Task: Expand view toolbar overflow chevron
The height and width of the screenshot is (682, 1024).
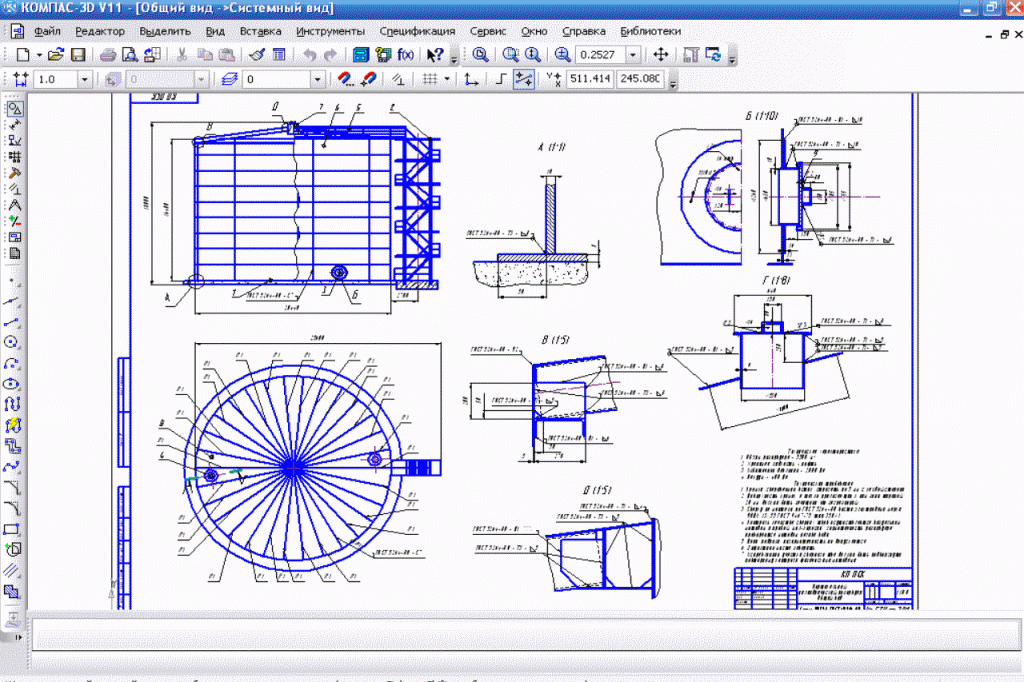Action: pos(732,59)
